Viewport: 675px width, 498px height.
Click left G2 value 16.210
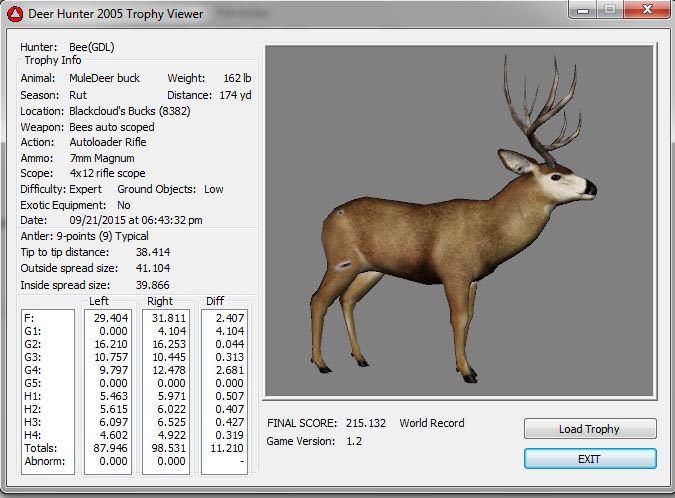111,344
